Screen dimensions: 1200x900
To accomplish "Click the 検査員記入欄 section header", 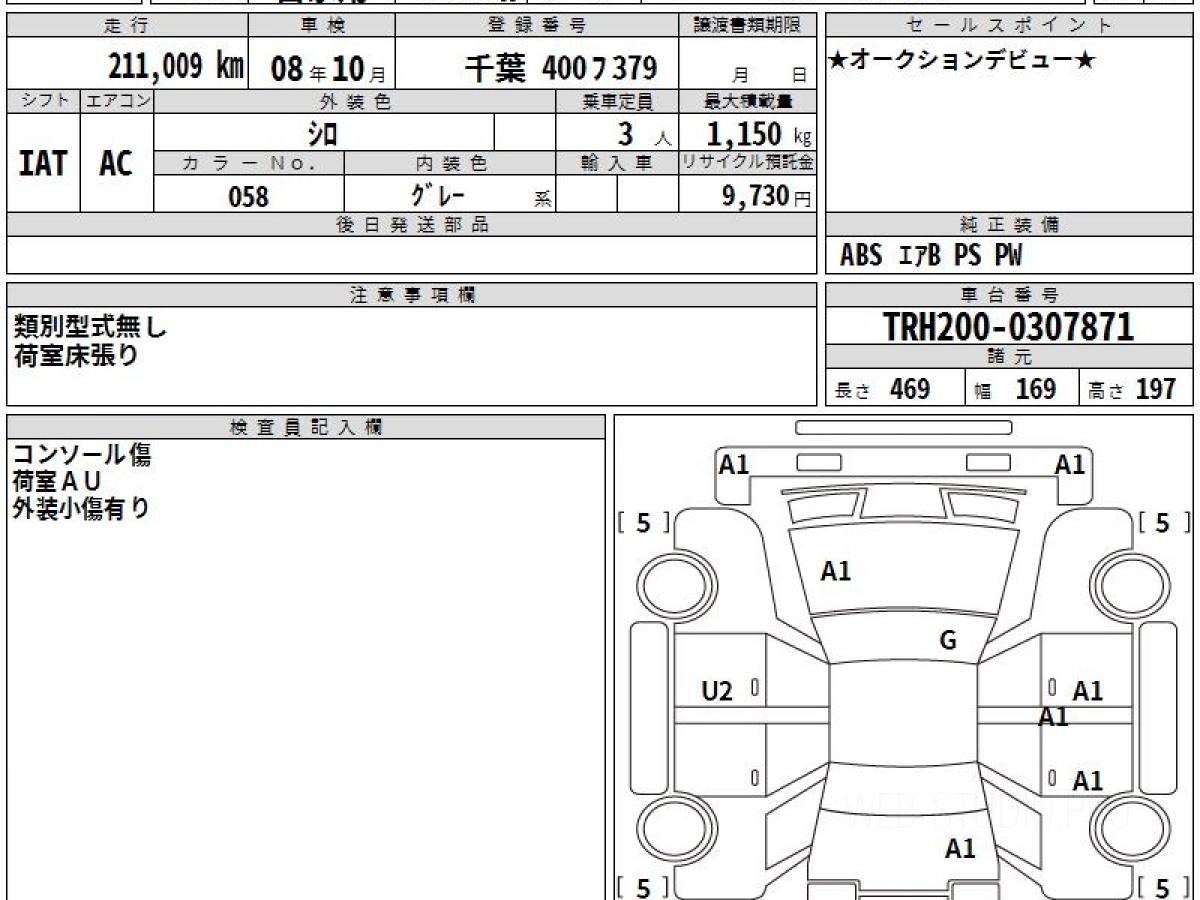I will tap(306, 427).
